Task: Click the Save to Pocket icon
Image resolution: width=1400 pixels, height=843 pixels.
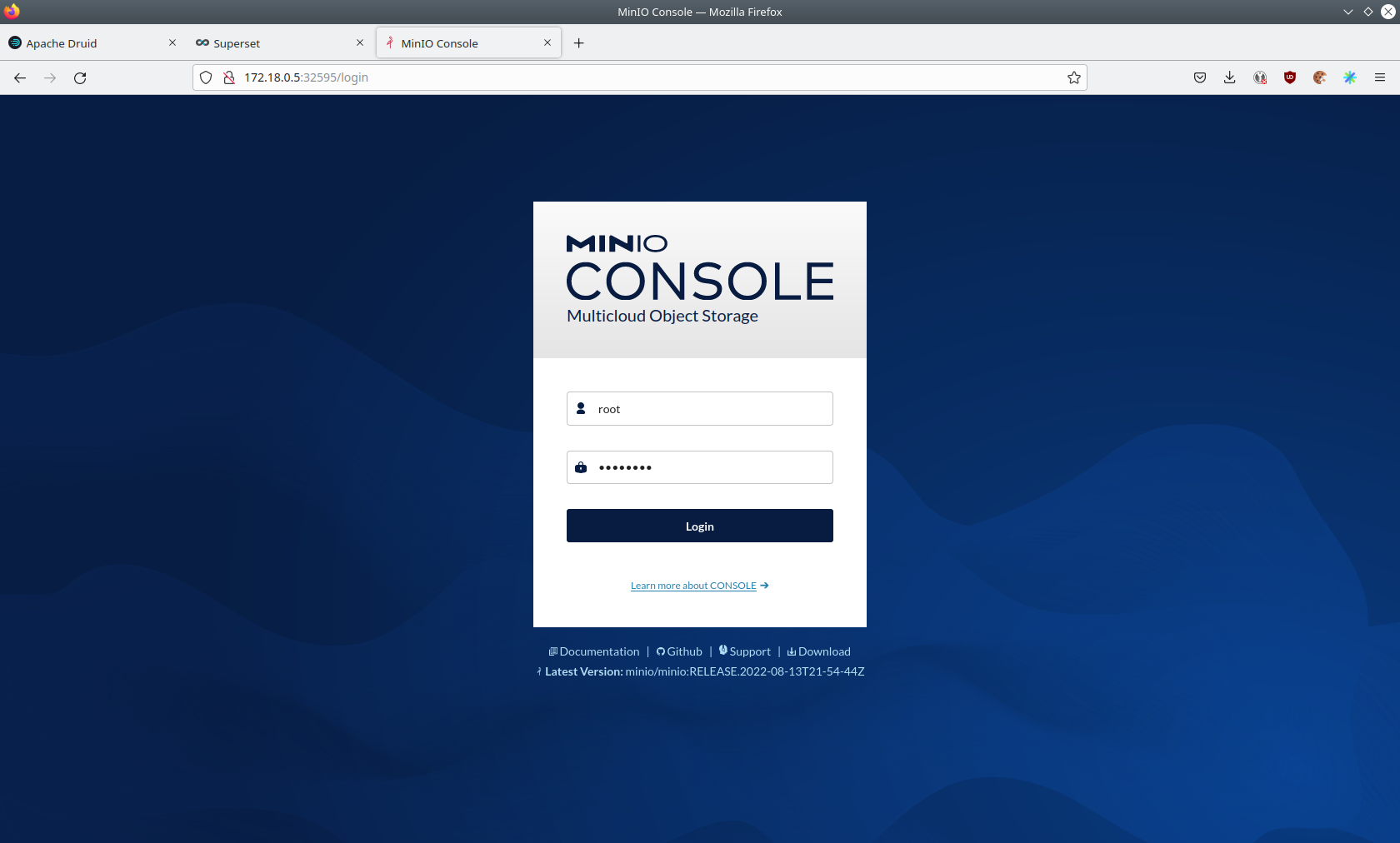Action: pos(1199,77)
